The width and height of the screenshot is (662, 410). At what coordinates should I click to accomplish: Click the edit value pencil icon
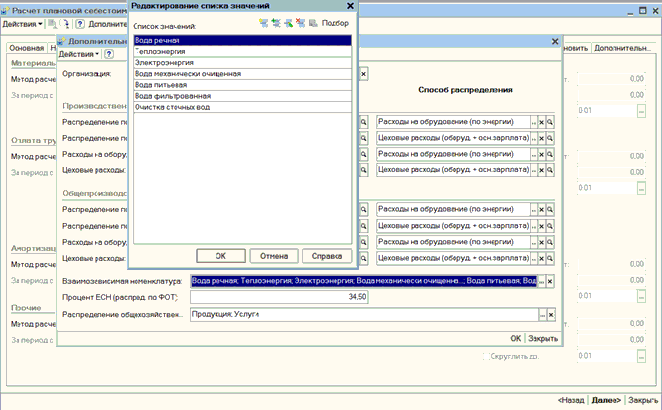point(288,23)
